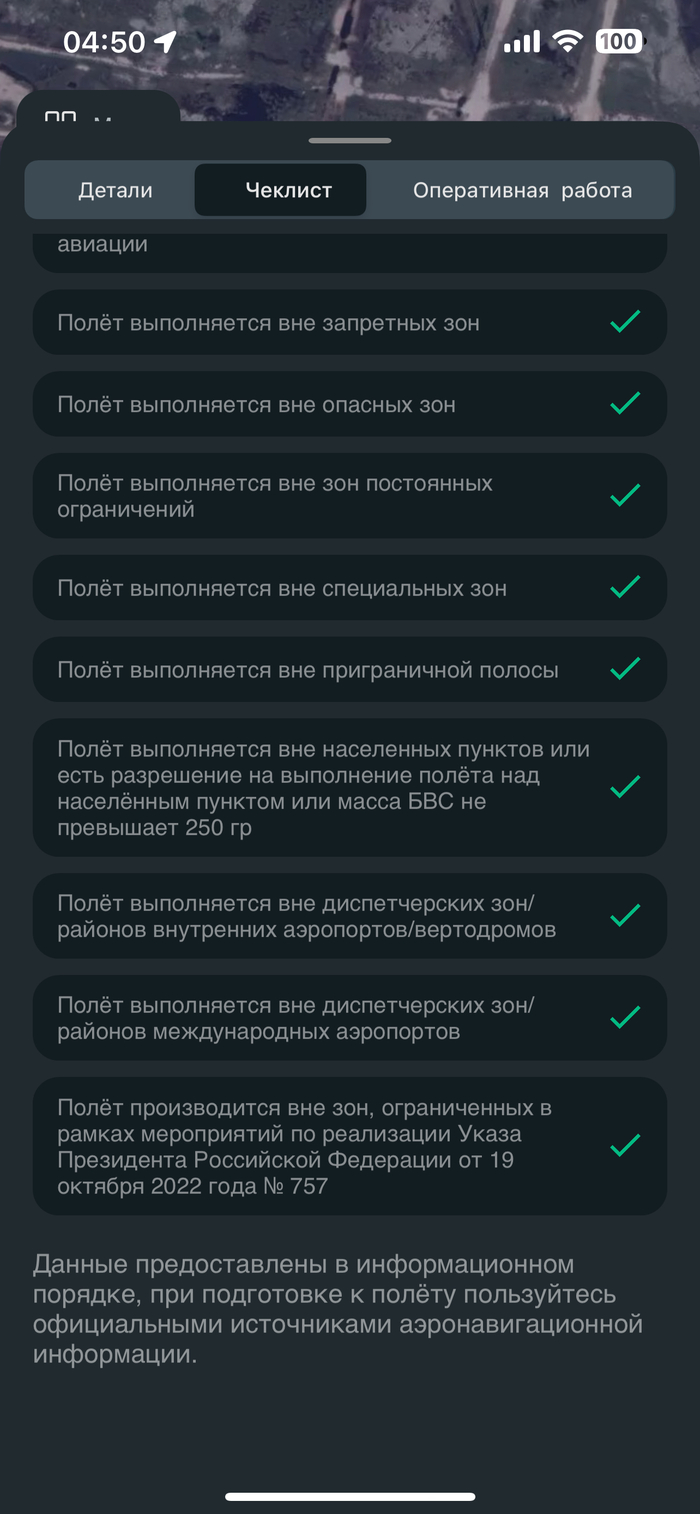Tap the location arrow beside the clock
700x1514 pixels.
coord(165,41)
